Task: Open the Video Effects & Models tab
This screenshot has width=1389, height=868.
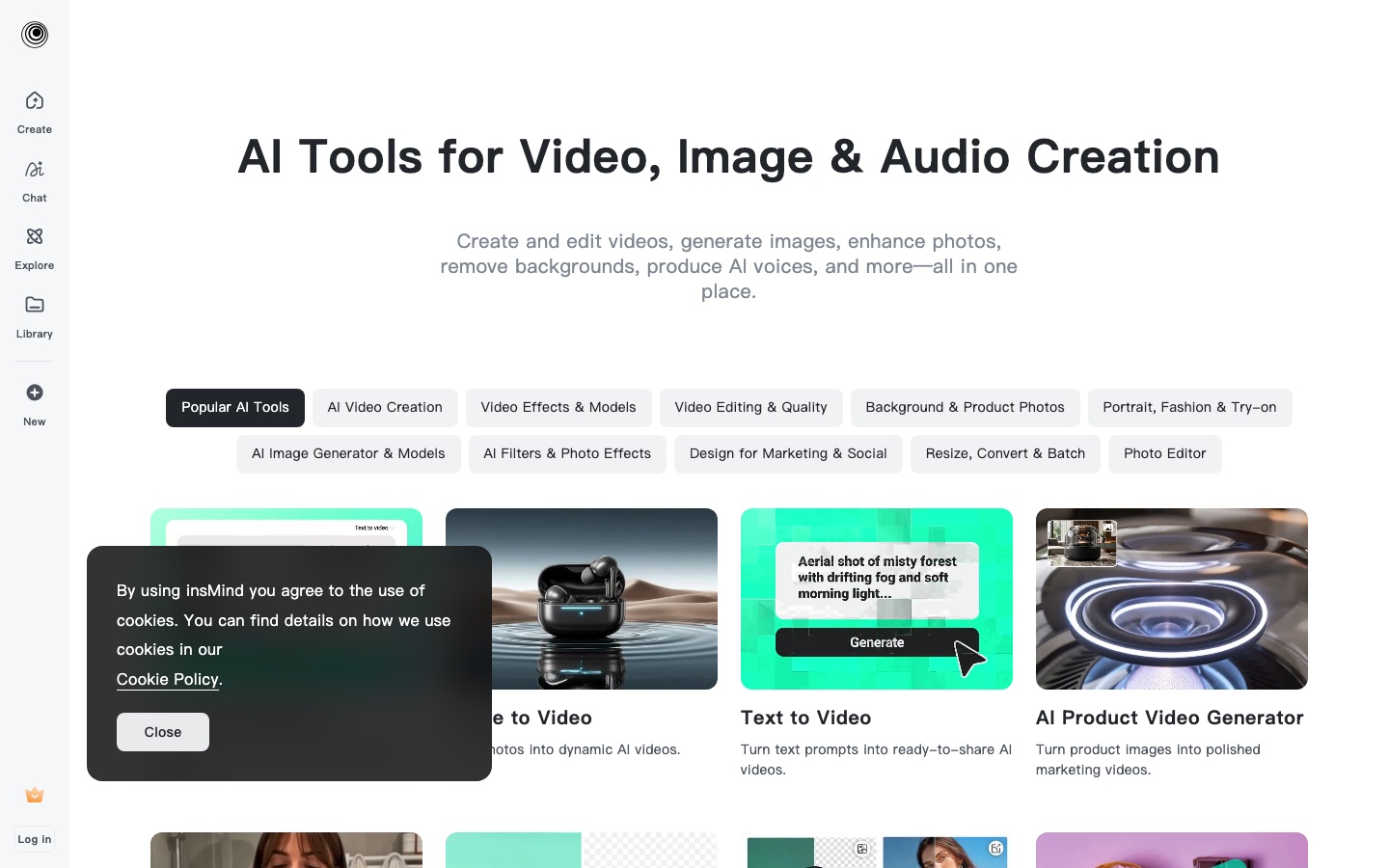Action: point(558,408)
